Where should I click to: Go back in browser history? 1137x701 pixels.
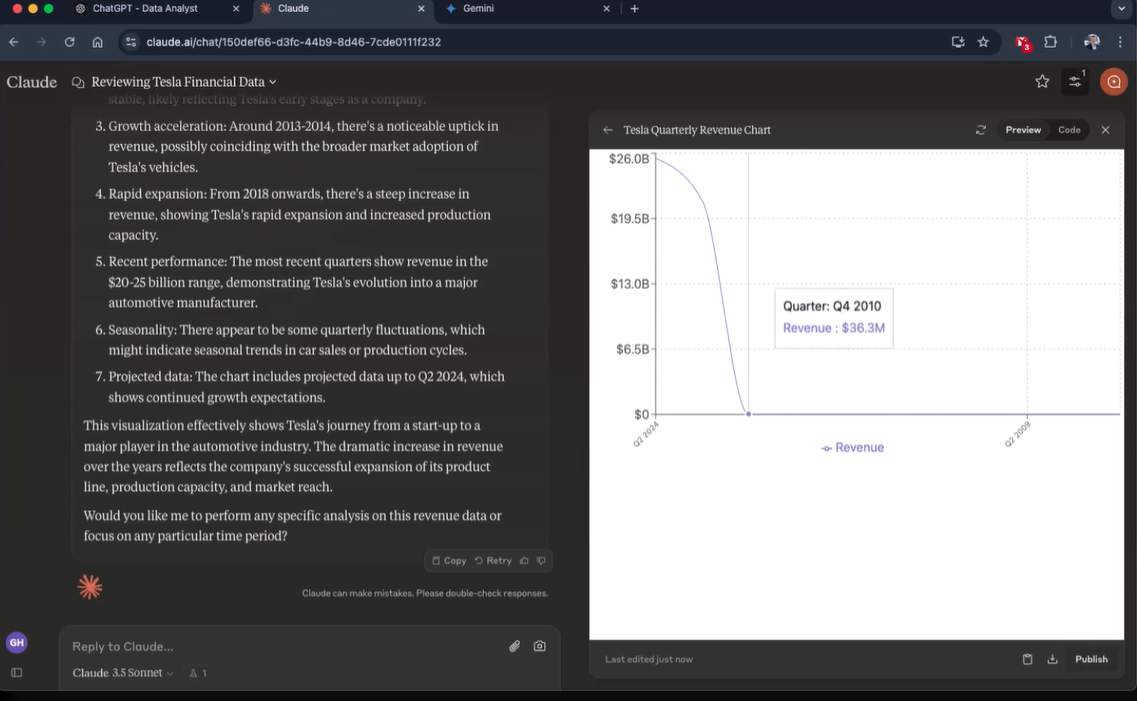click(14, 42)
